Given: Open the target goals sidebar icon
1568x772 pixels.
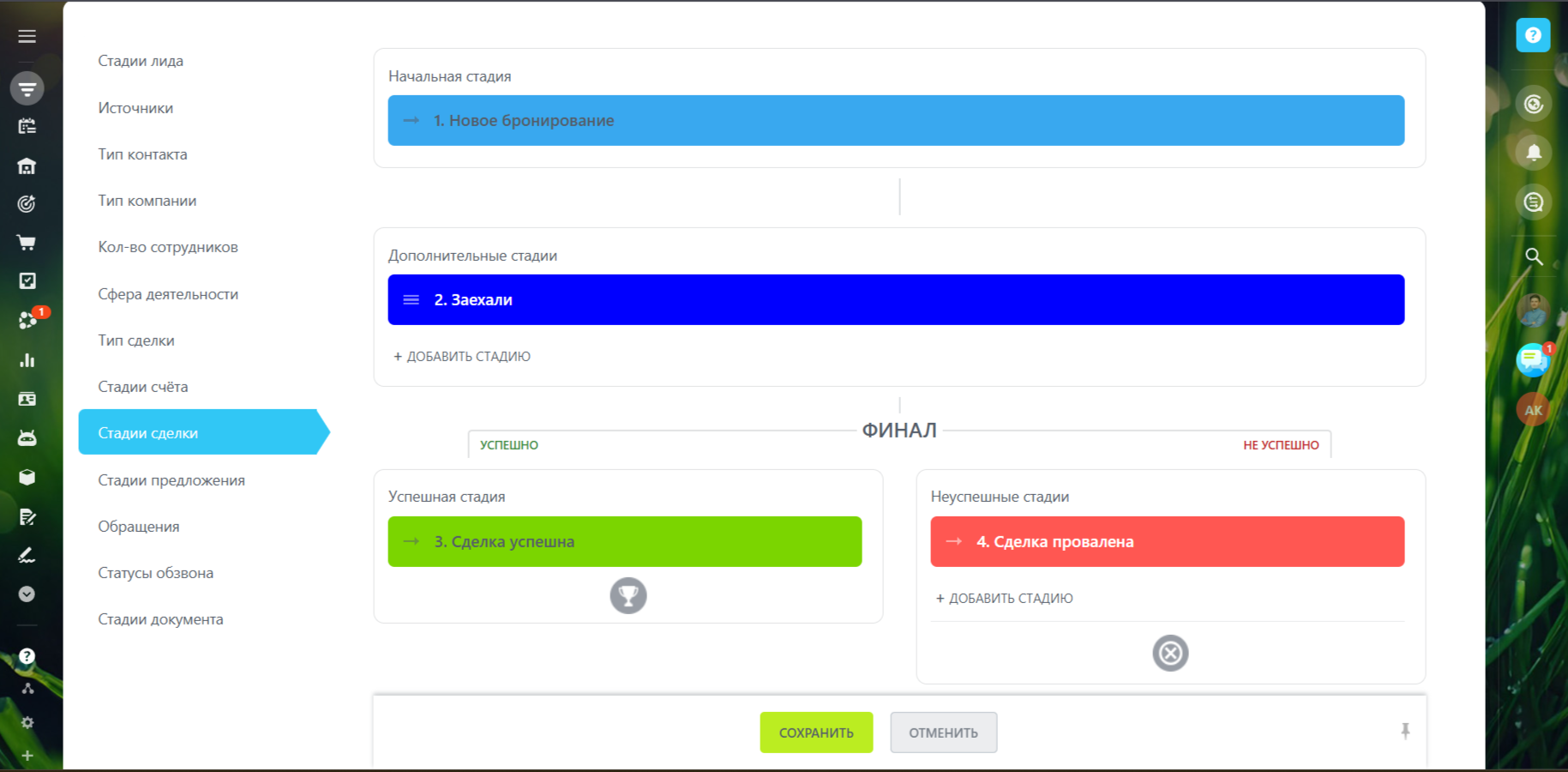Looking at the screenshot, I should click(x=27, y=203).
